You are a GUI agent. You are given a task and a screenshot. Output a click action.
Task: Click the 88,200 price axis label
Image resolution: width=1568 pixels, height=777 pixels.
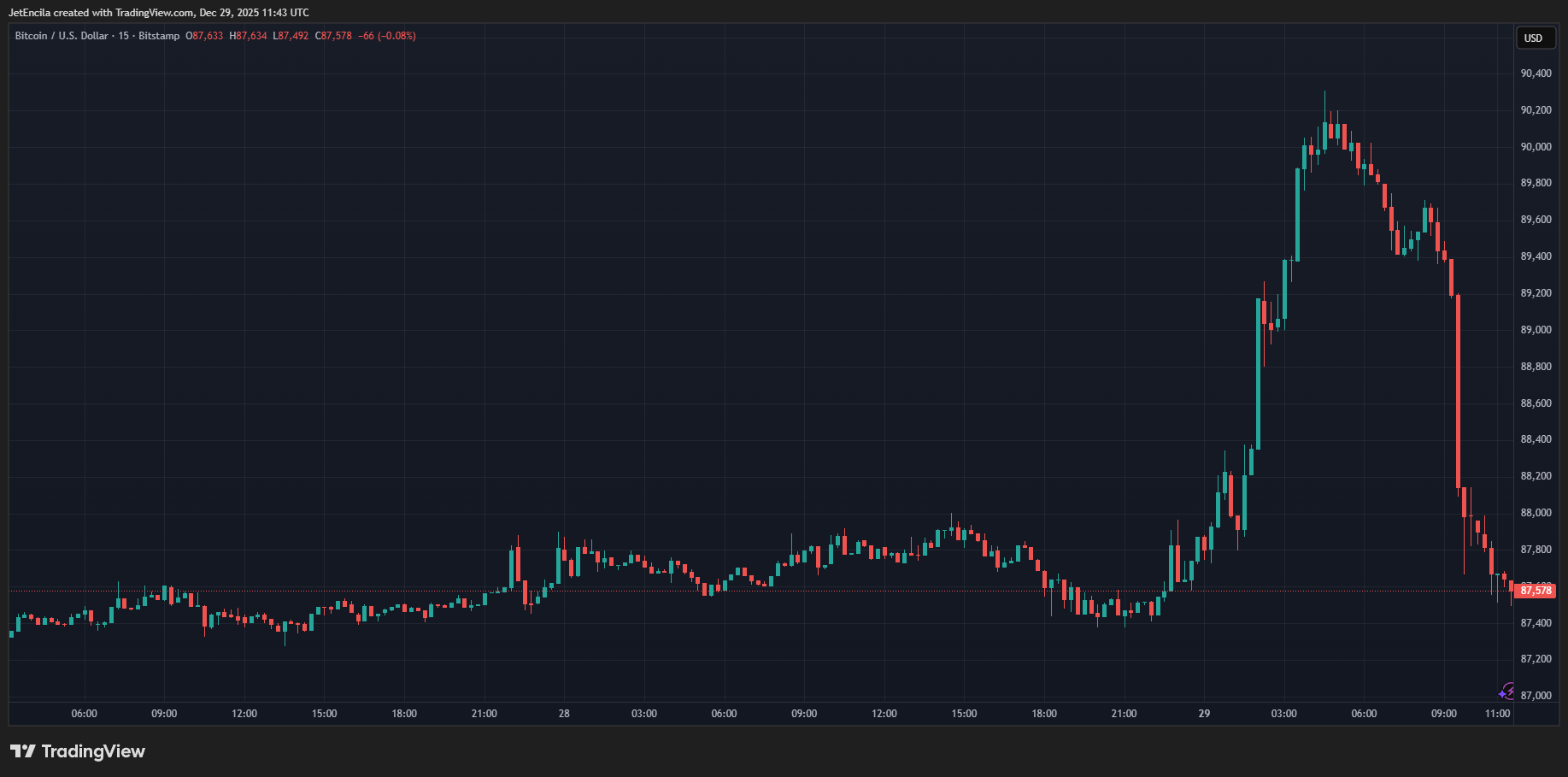click(1536, 476)
